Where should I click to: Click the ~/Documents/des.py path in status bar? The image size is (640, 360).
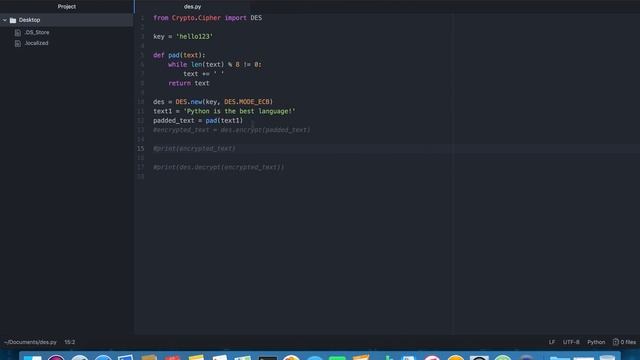pyautogui.click(x=30, y=342)
